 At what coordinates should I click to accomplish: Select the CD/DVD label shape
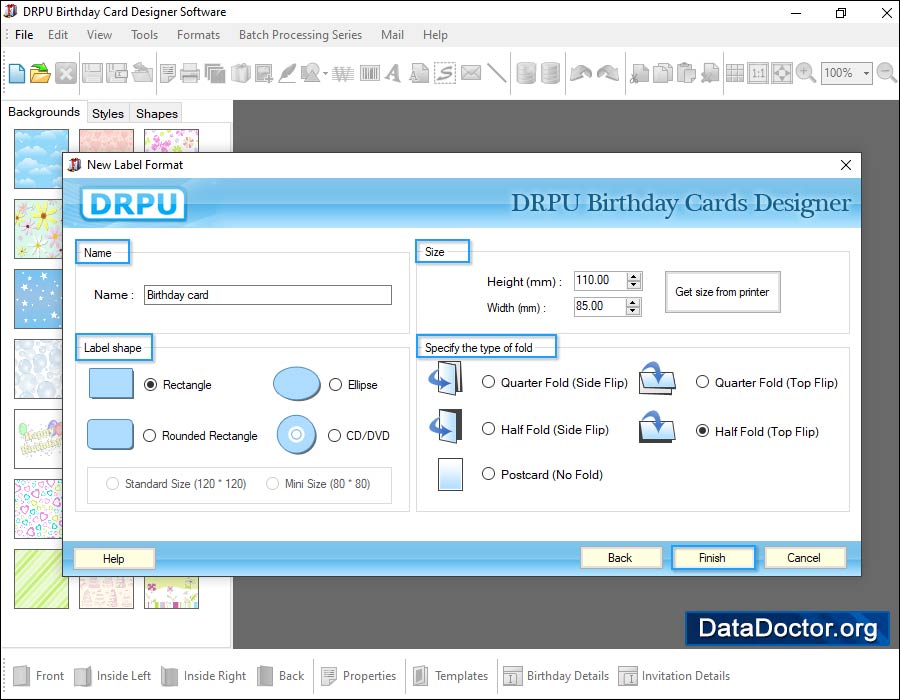coord(335,436)
